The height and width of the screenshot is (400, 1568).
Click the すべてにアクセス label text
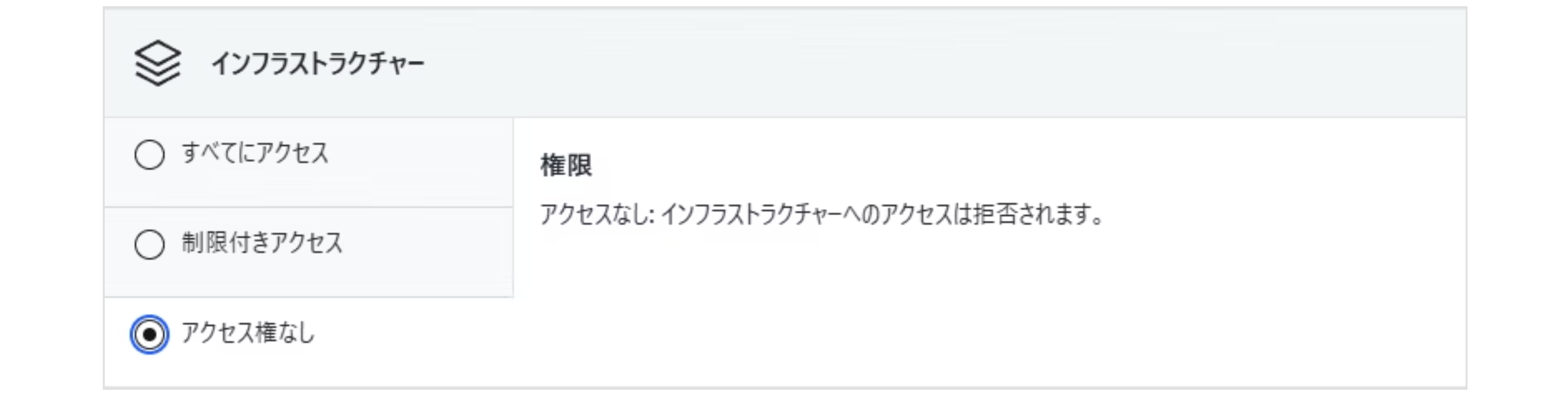coord(255,153)
